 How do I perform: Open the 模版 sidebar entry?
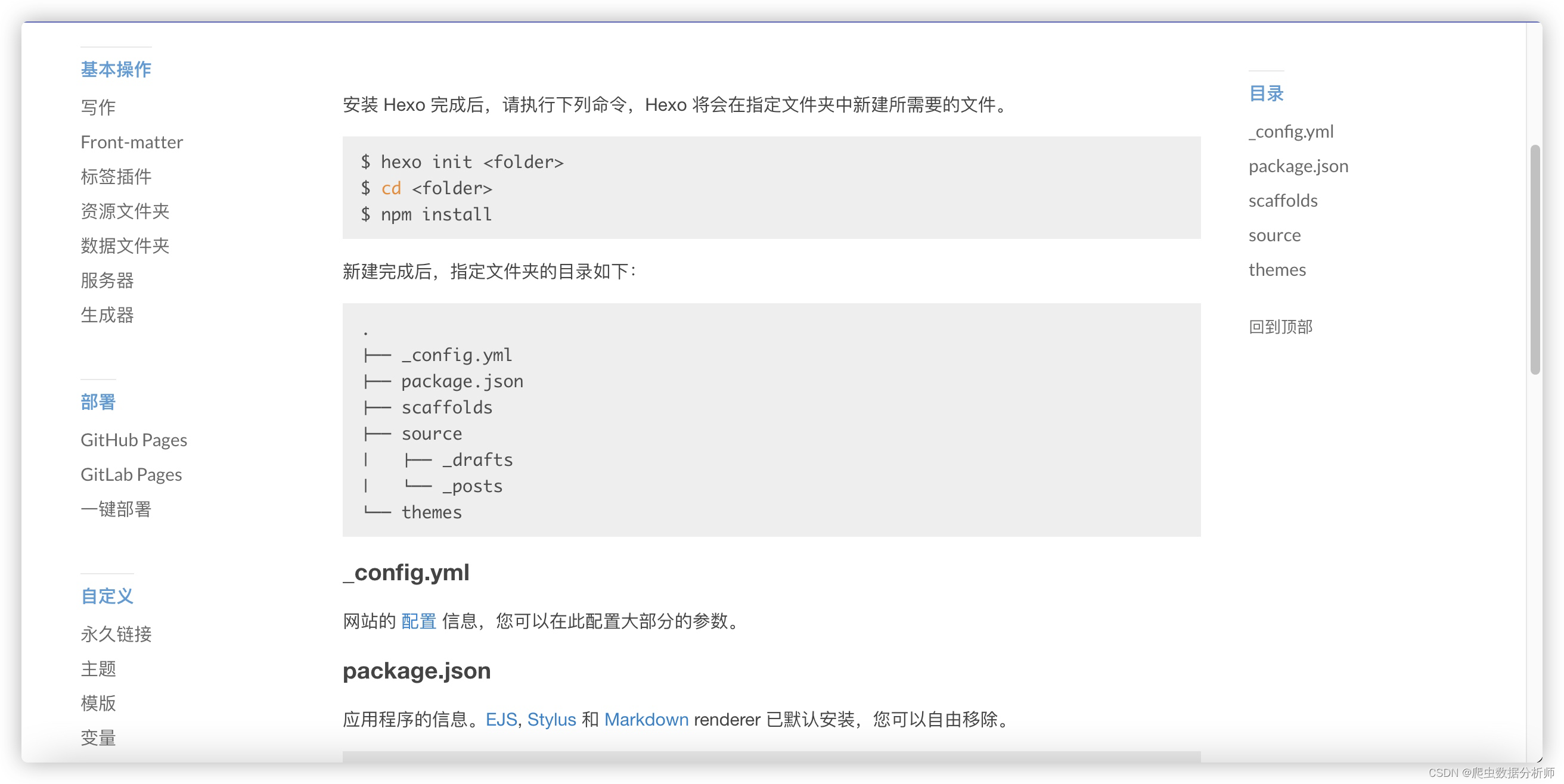tap(98, 704)
